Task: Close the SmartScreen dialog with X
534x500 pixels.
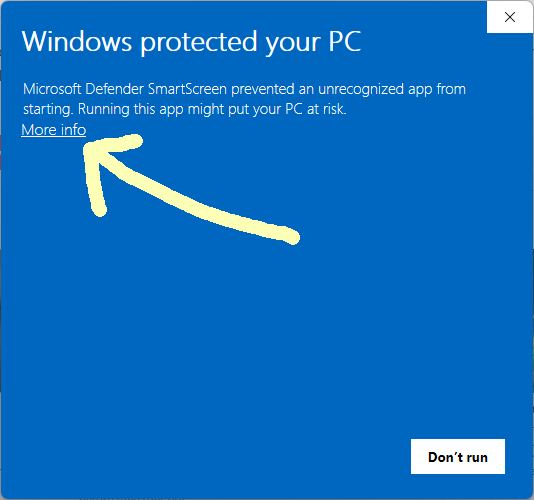Action: coord(510,17)
